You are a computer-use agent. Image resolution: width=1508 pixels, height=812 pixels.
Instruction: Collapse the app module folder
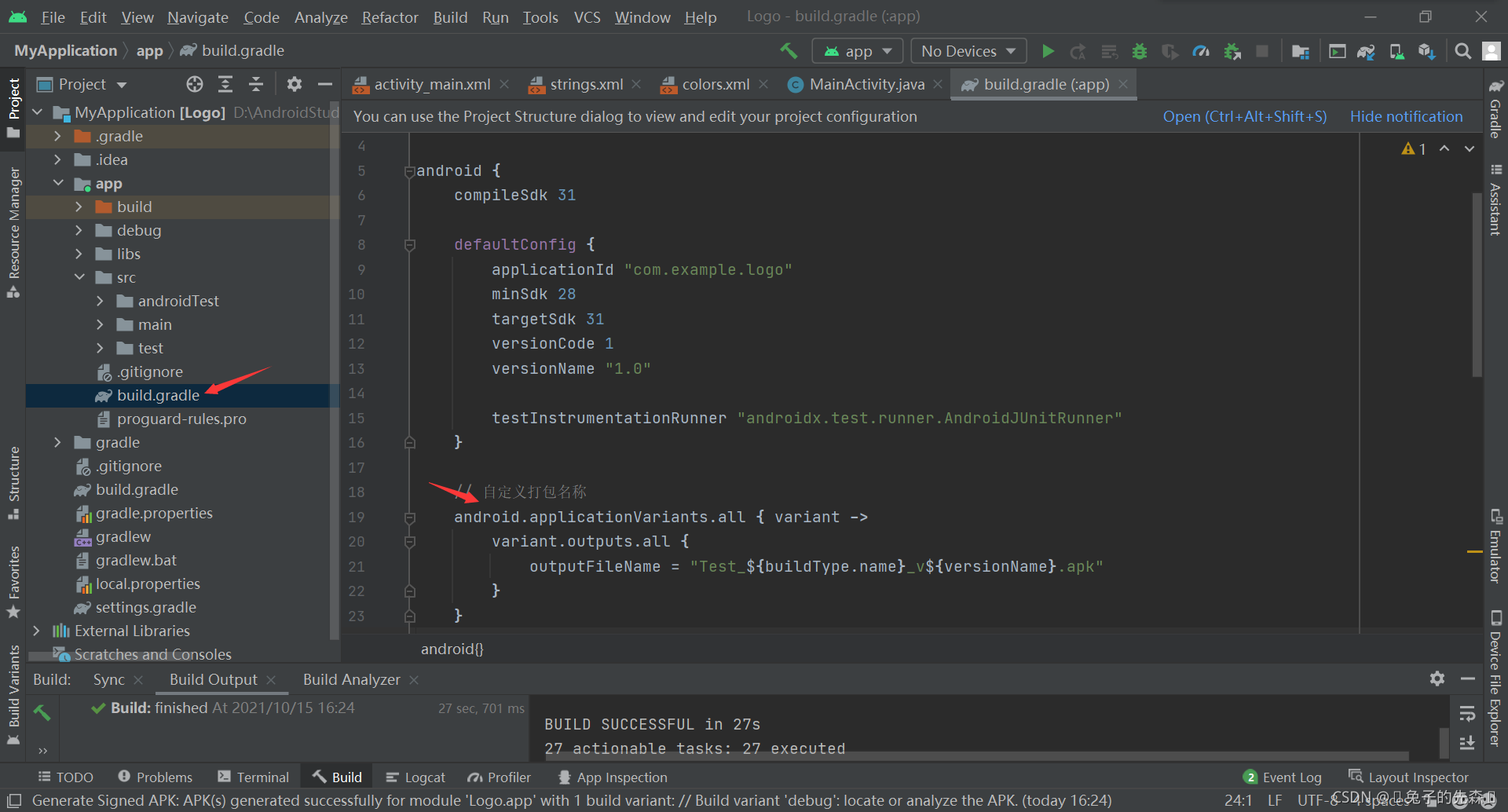click(58, 183)
